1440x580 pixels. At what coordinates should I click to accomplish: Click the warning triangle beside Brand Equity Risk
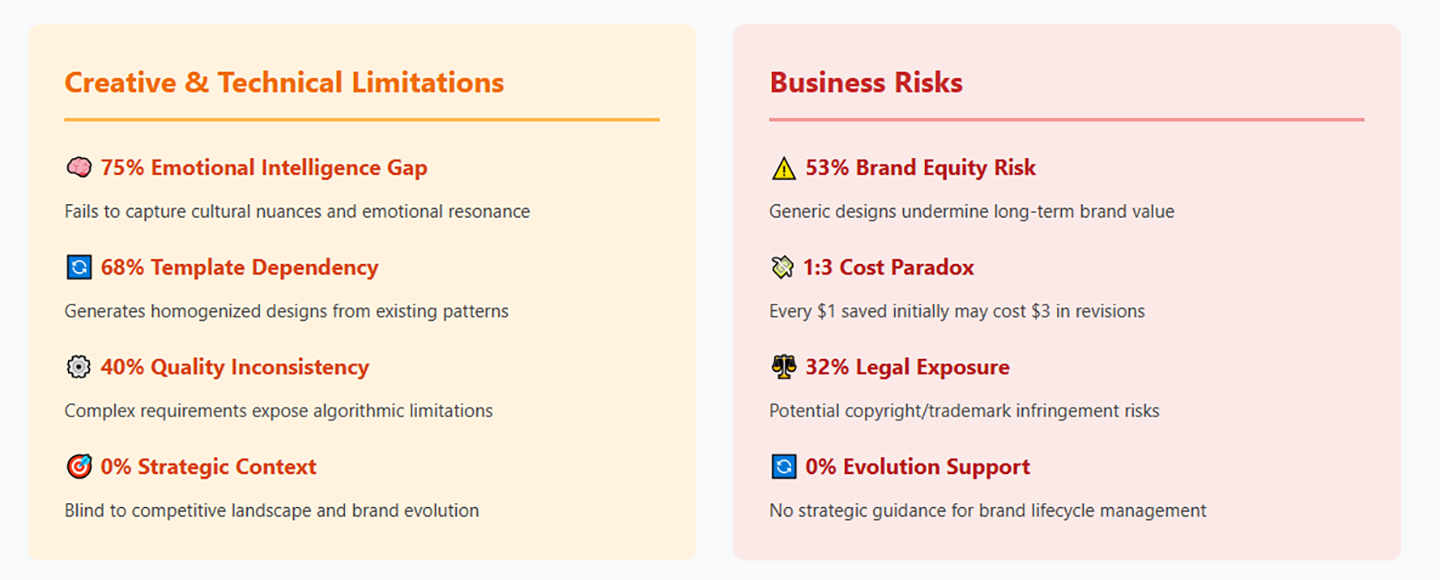click(784, 168)
